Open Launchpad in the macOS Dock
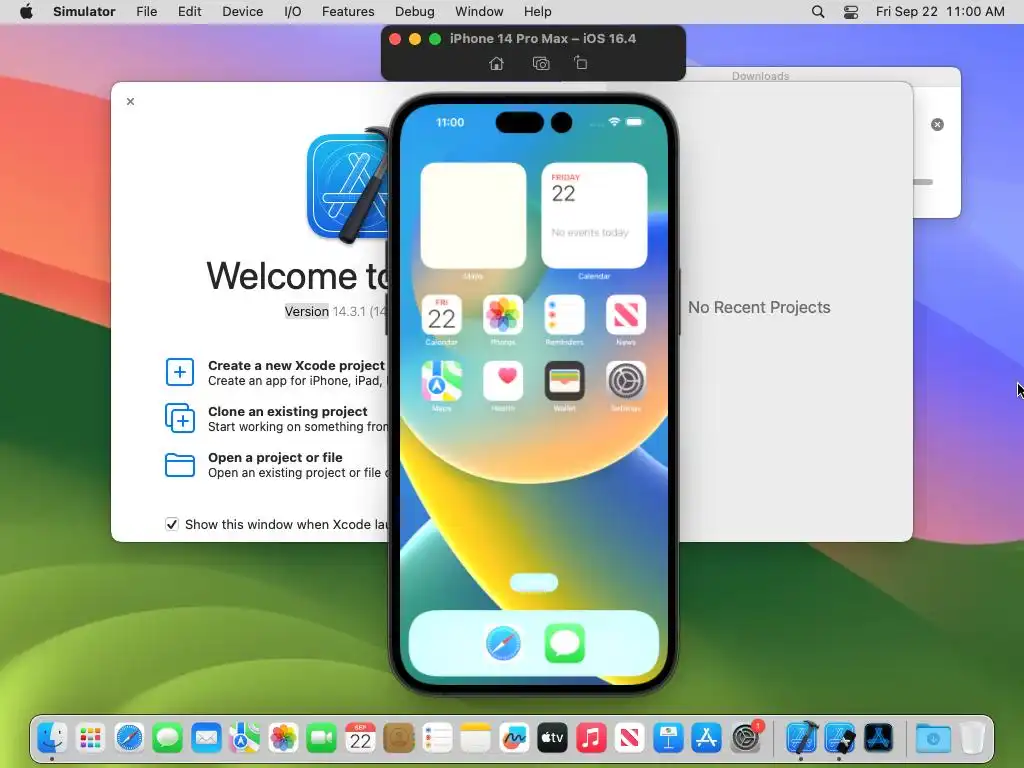1024x768 pixels. point(90,739)
